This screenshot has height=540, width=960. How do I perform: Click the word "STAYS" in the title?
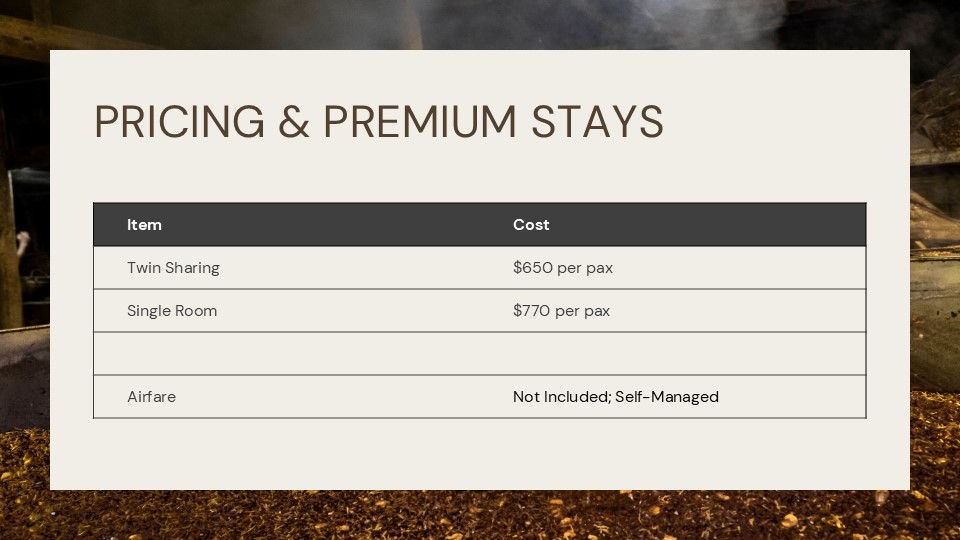[597, 122]
